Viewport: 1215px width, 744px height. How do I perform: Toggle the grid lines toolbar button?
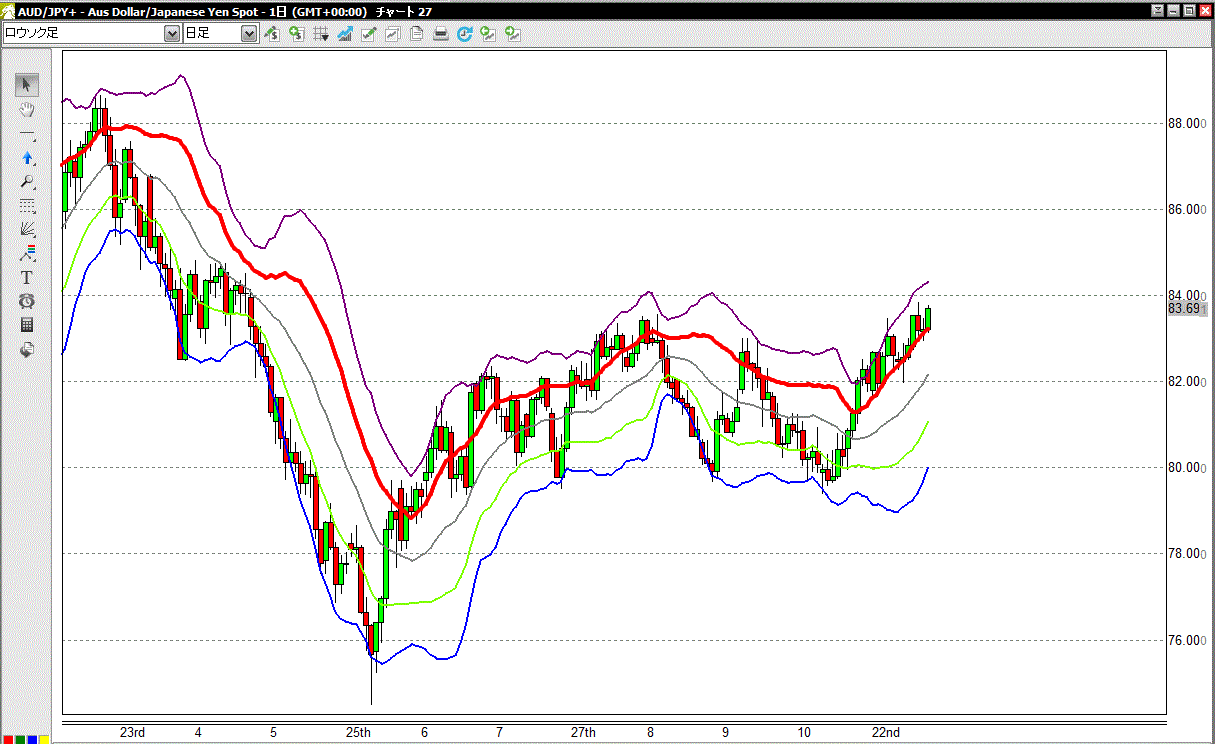click(x=321, y=34)
